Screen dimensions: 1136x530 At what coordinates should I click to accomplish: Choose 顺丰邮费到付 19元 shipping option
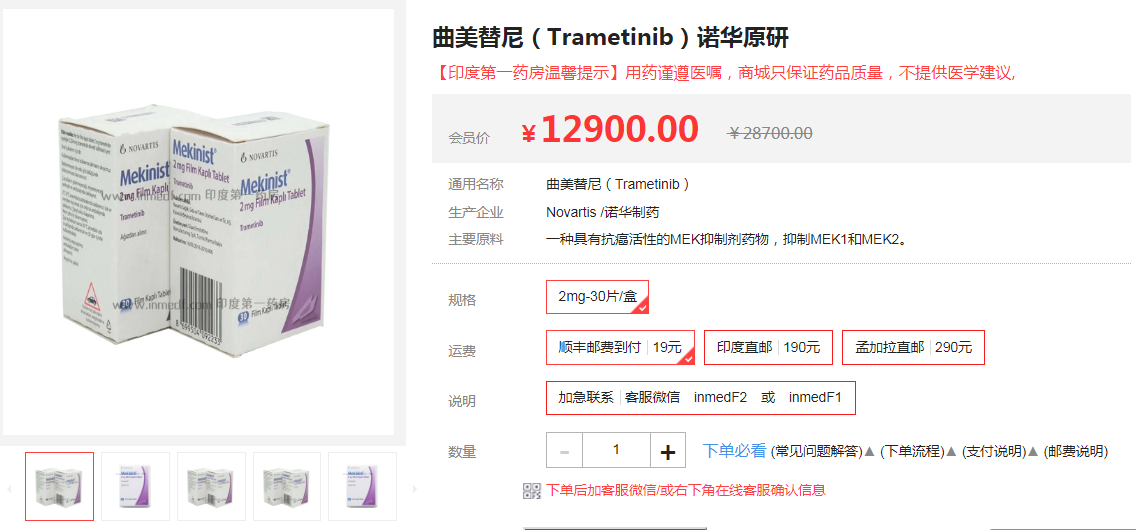click(620, 347)
